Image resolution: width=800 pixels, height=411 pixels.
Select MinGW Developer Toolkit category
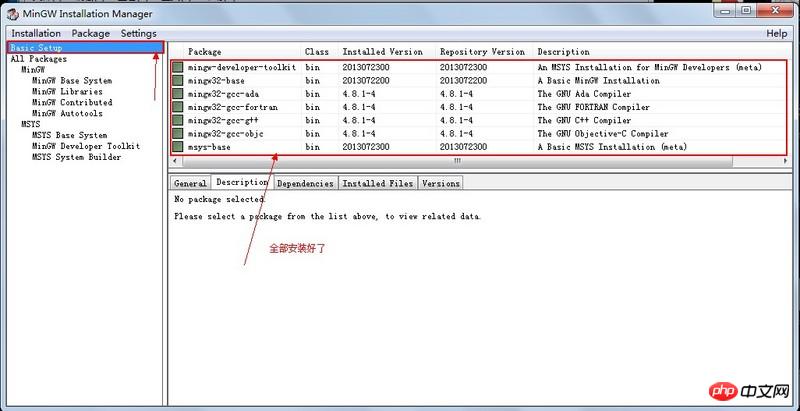tap(86, 146)
